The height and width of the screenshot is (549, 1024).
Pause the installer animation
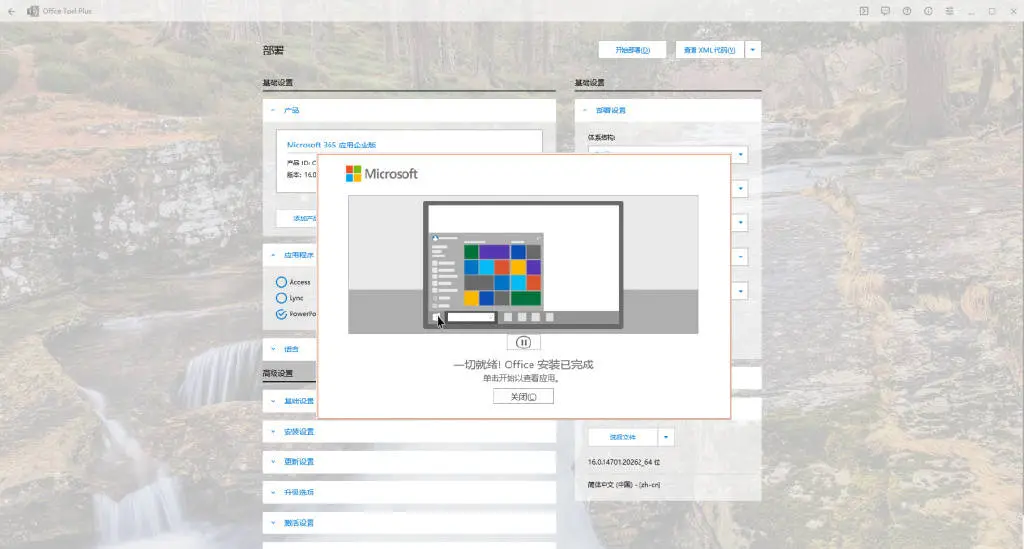click(x=523, y=342)
